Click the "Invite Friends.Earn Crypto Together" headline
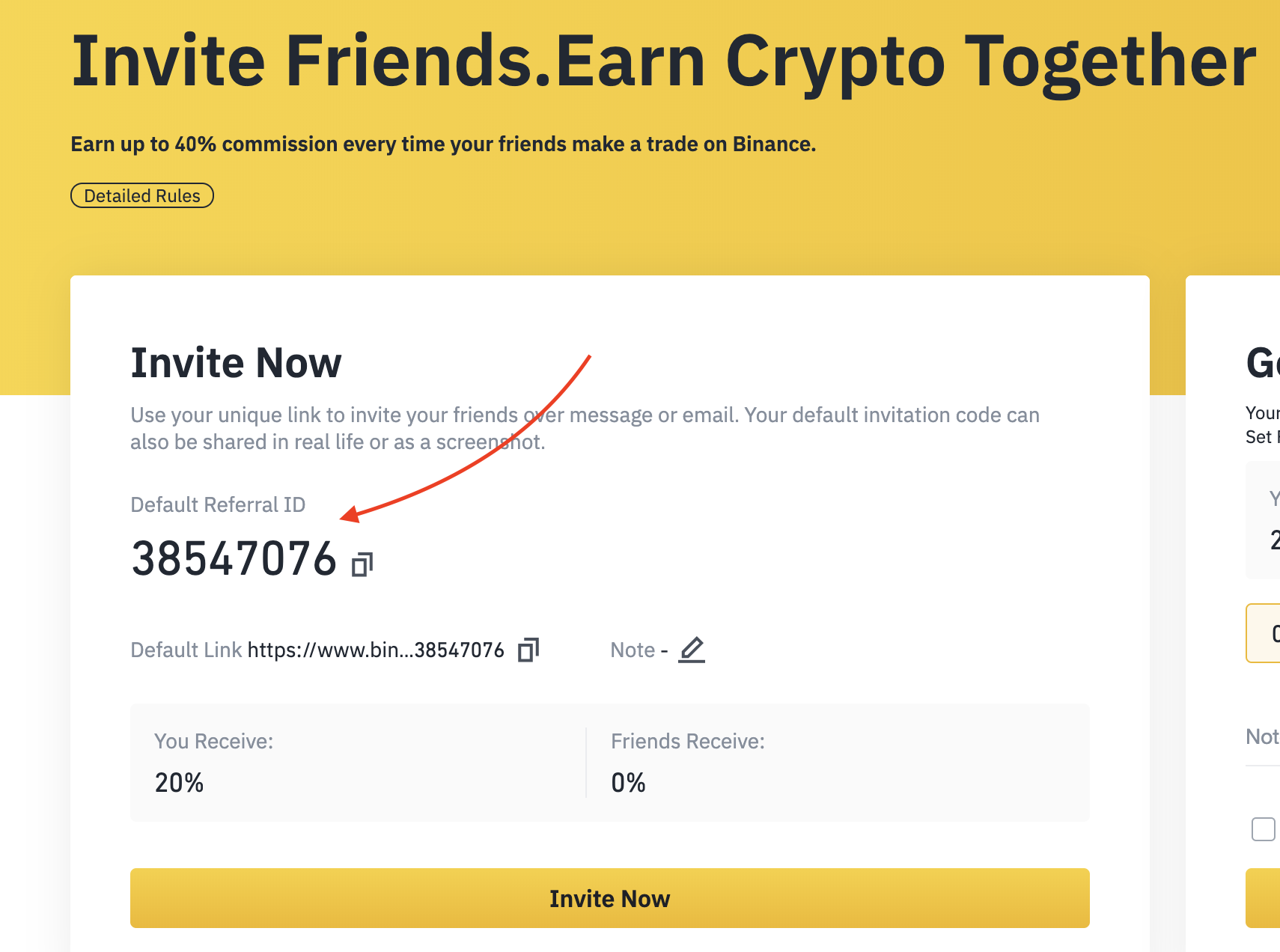 pyautogui.click(x=663, y=61)
